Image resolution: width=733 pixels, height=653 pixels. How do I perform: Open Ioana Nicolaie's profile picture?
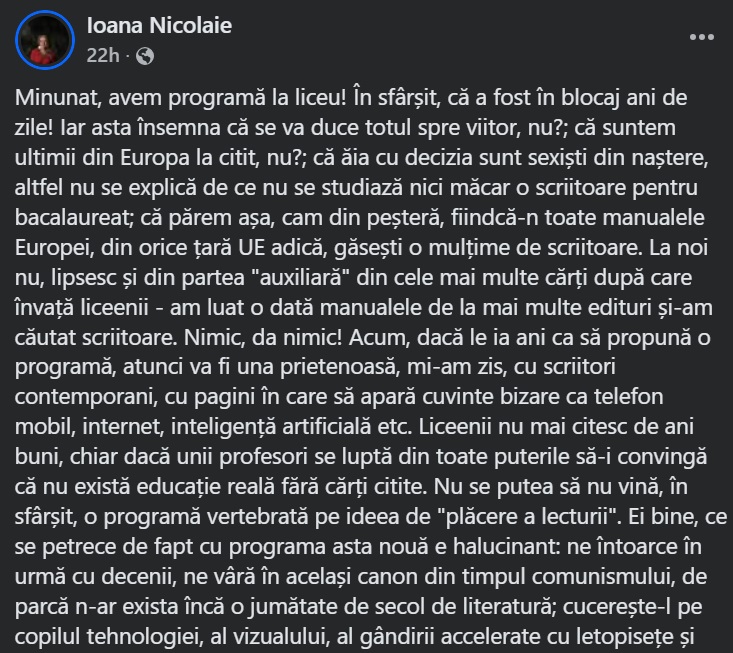tap(46, 41)
